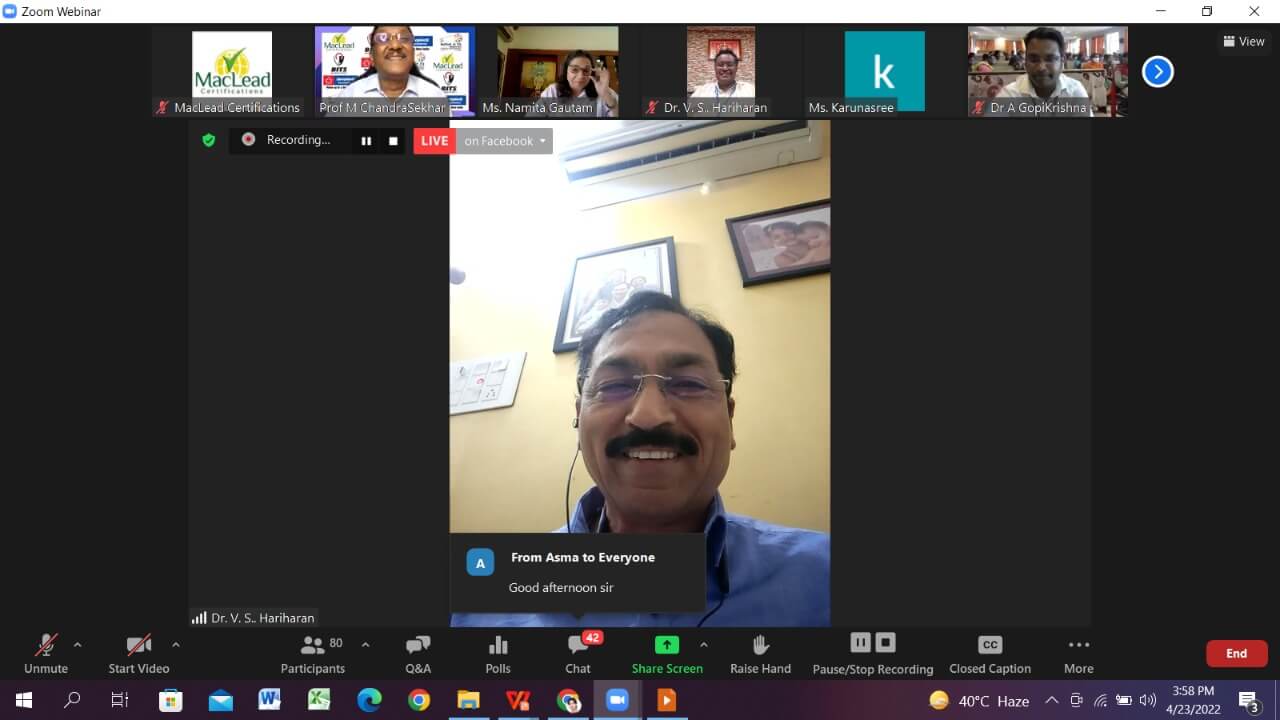Click the green Share Screen icon
Screen dimensions: 1280x720
coord(666,645)
